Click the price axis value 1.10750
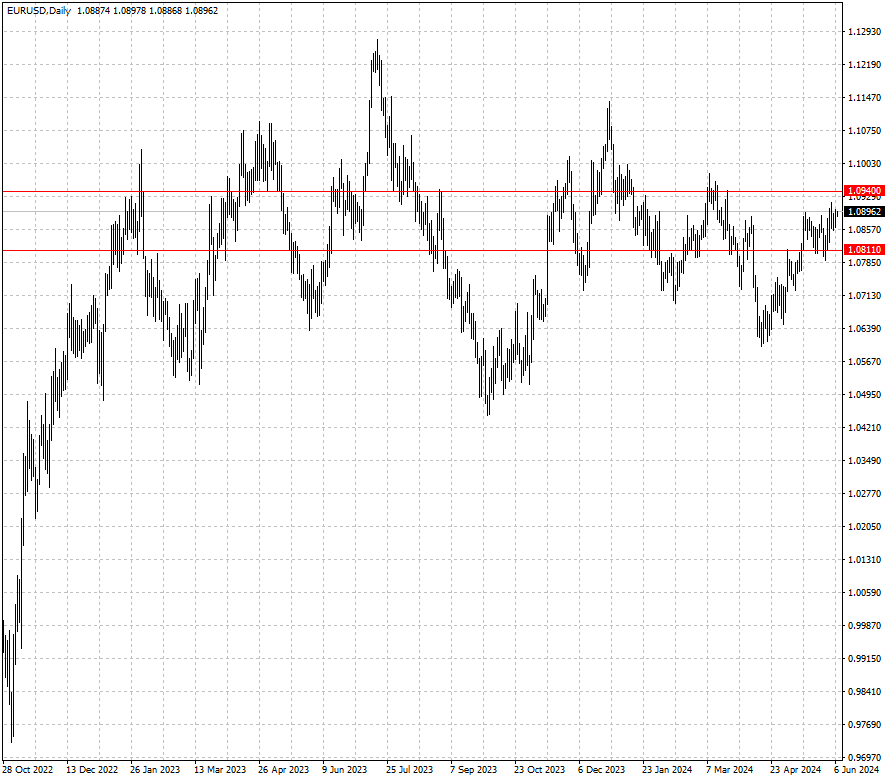 click(x=864, y=131)
